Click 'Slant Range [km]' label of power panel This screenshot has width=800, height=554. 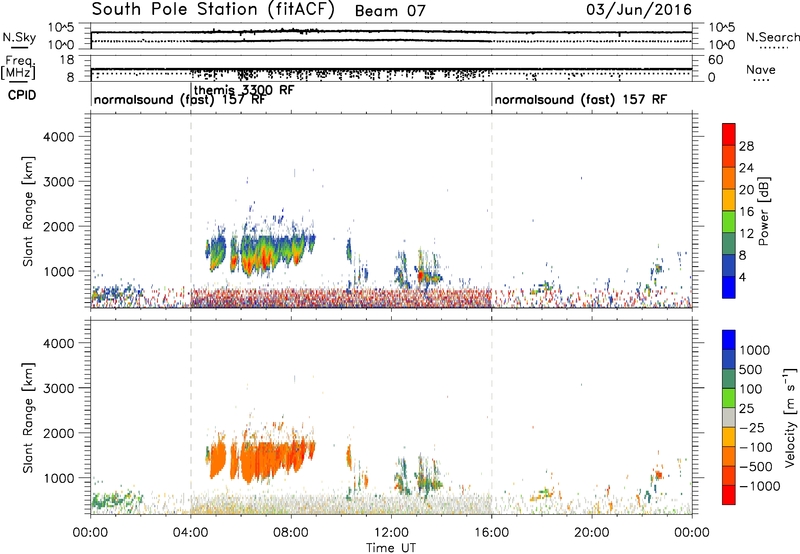coord(28,211)
